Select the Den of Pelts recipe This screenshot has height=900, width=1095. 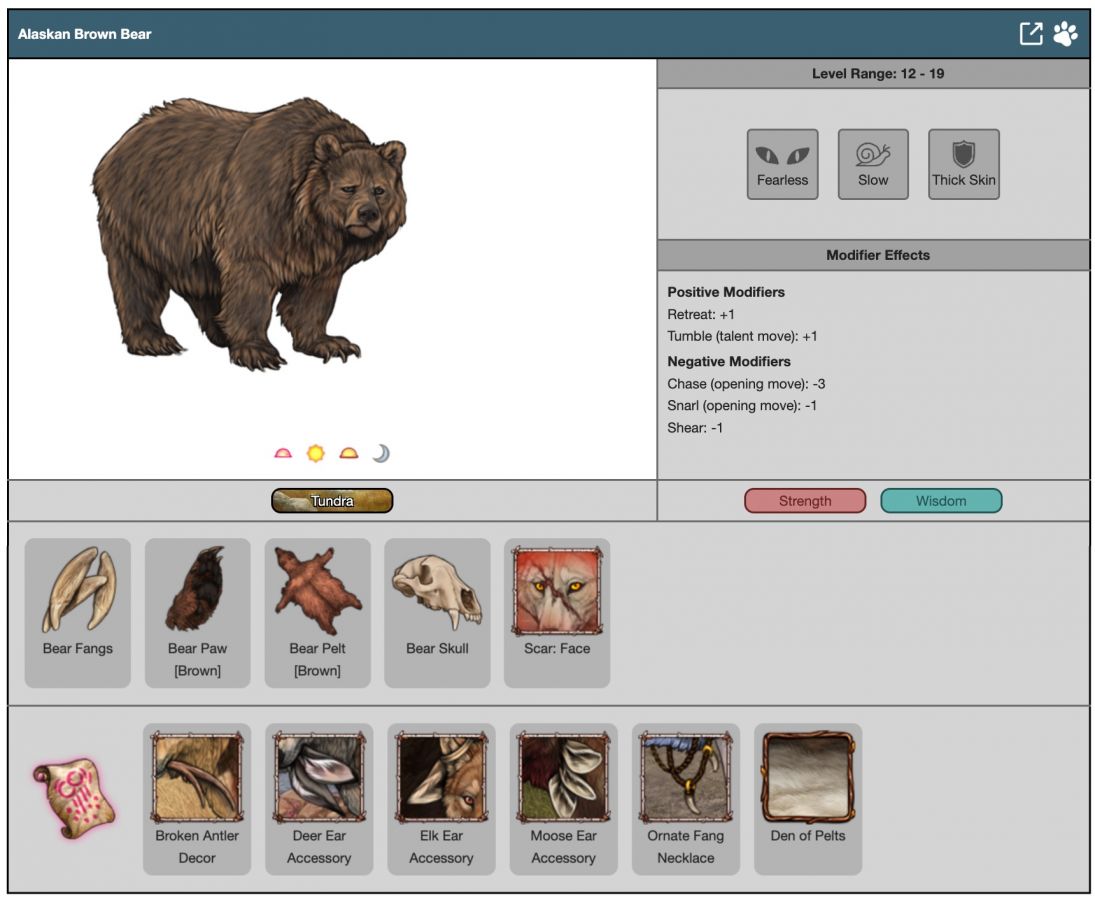click(x=808, y=798)
